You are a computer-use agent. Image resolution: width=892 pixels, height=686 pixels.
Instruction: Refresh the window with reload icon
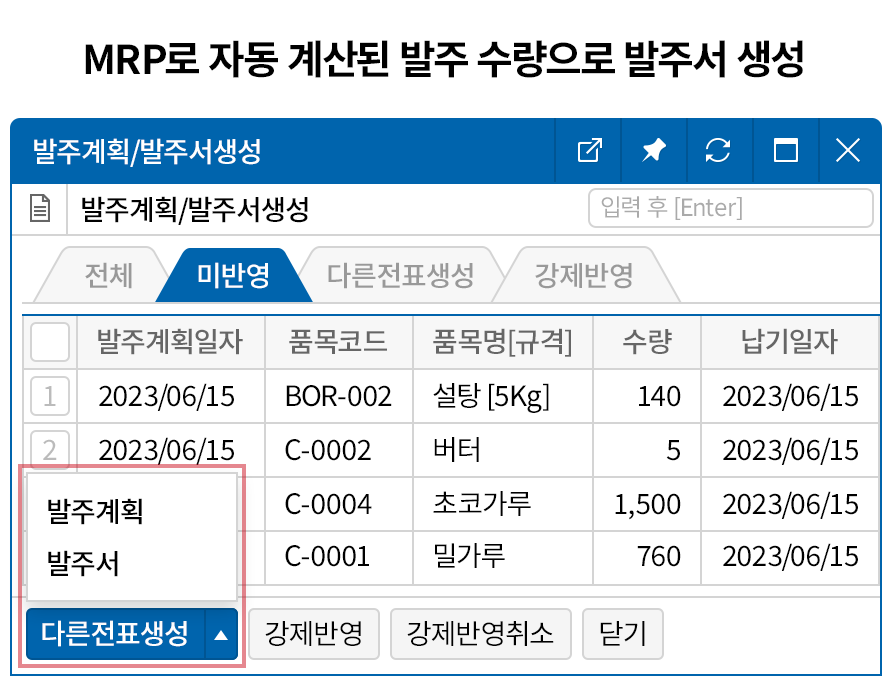pos(718,151)
